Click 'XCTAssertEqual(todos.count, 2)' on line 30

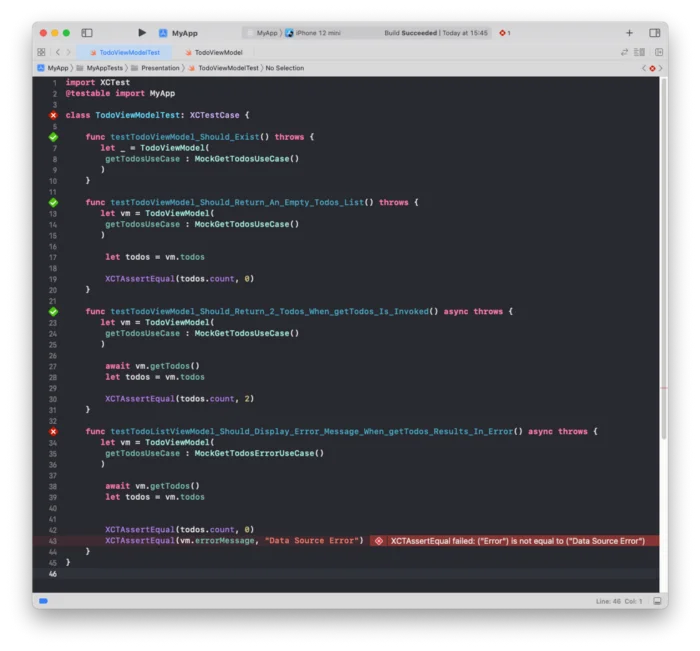[x=179, y=399]
